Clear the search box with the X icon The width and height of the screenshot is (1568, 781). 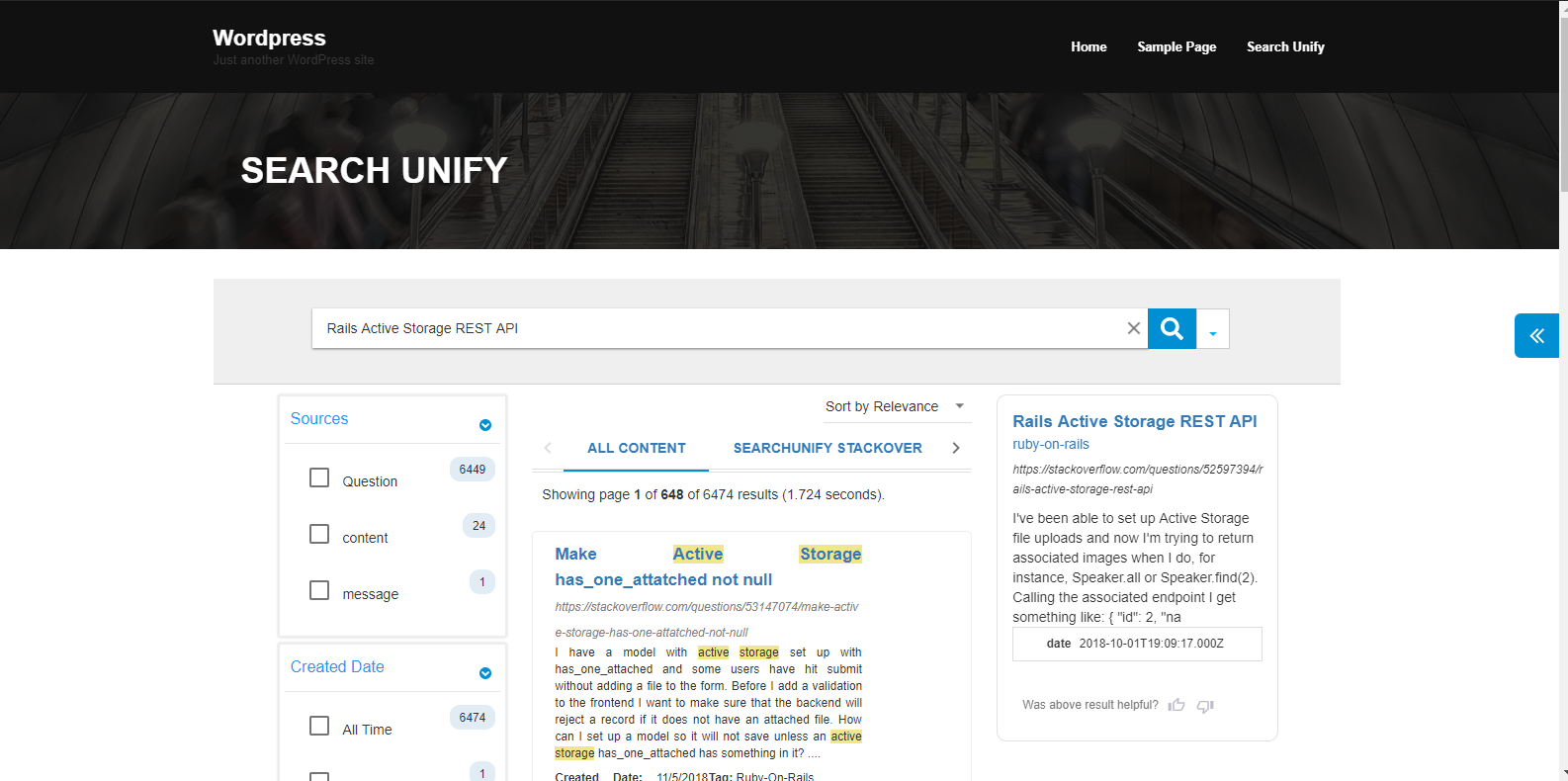(x=1133, y=328)
